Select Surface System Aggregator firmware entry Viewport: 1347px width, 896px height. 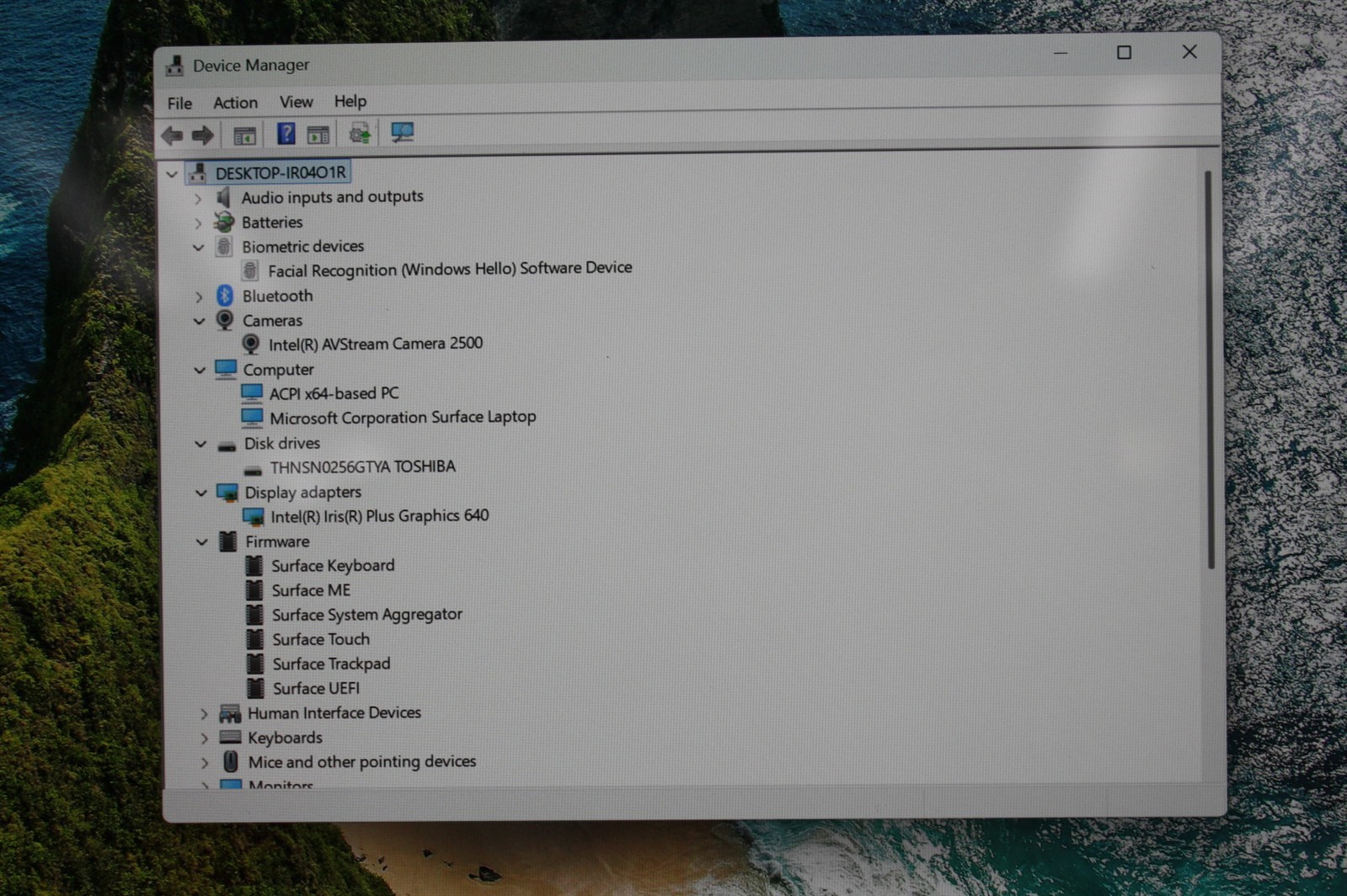[x=366, y=615]
